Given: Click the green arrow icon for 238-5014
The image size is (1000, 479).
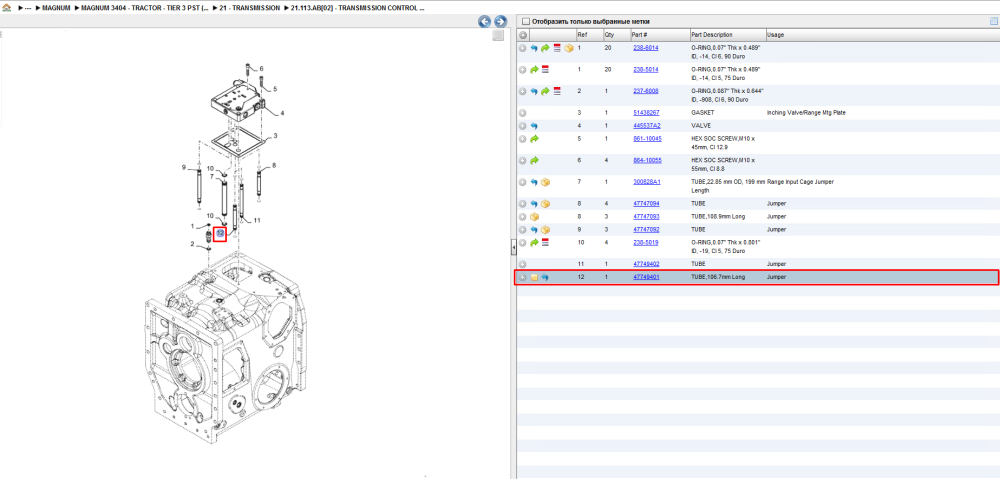Looking at the screenshot, I should click(x=534, y=70).
